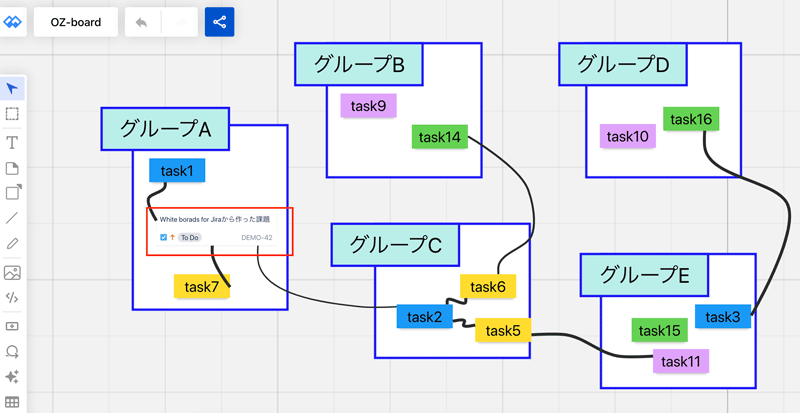
Task: Select the task9 sticky note
Action: click(368, 106)
